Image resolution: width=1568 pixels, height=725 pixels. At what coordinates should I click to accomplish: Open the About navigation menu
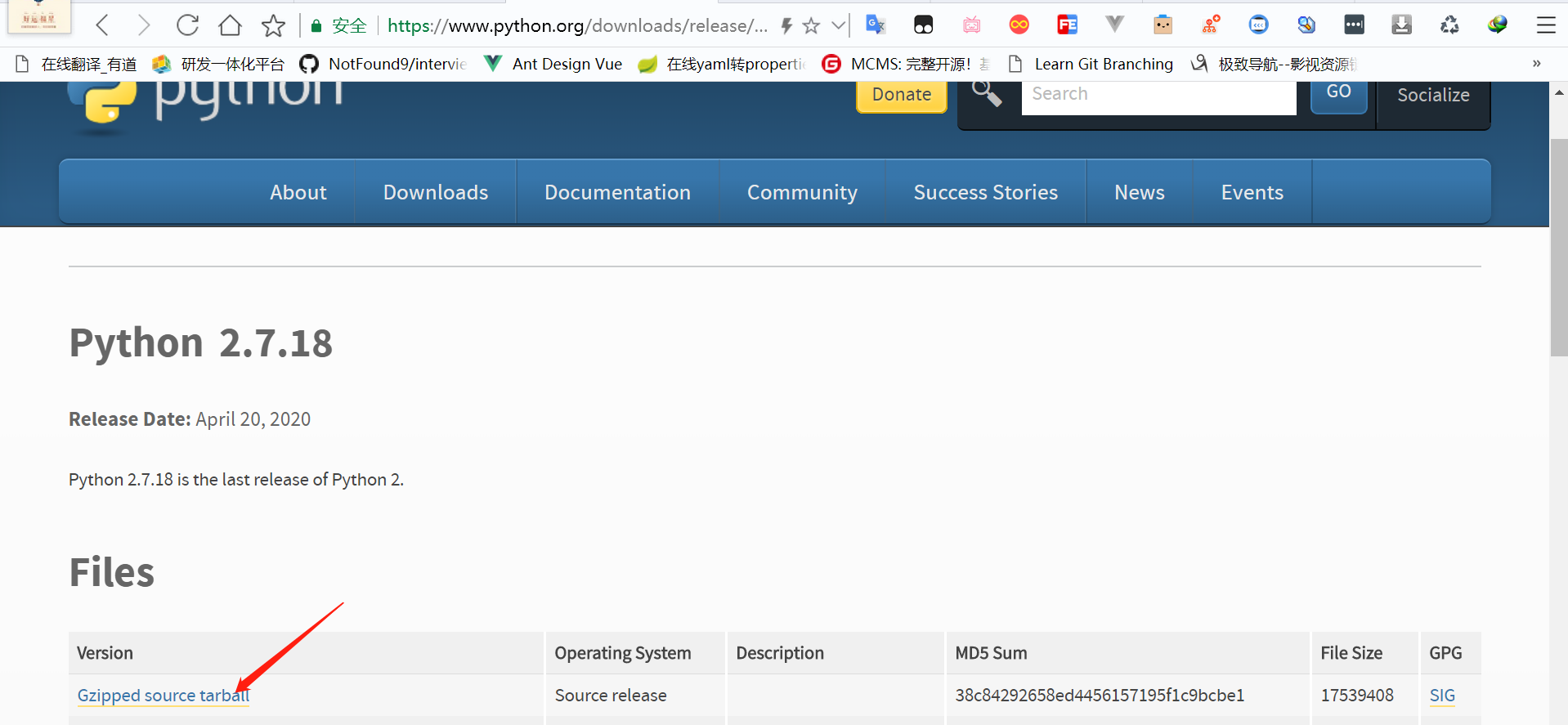[x=298, y=192]
